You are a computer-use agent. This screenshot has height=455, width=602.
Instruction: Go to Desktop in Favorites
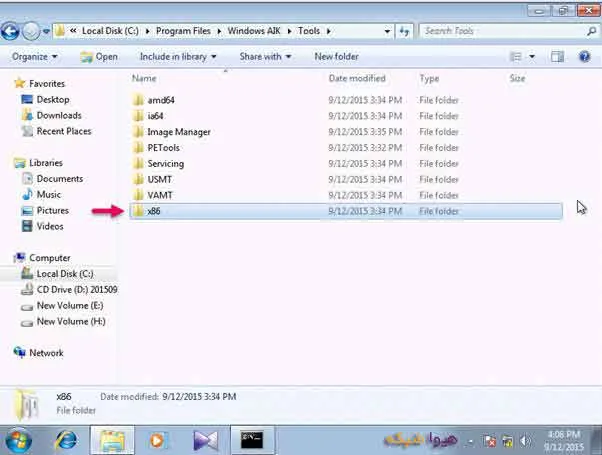pos(53,100)
